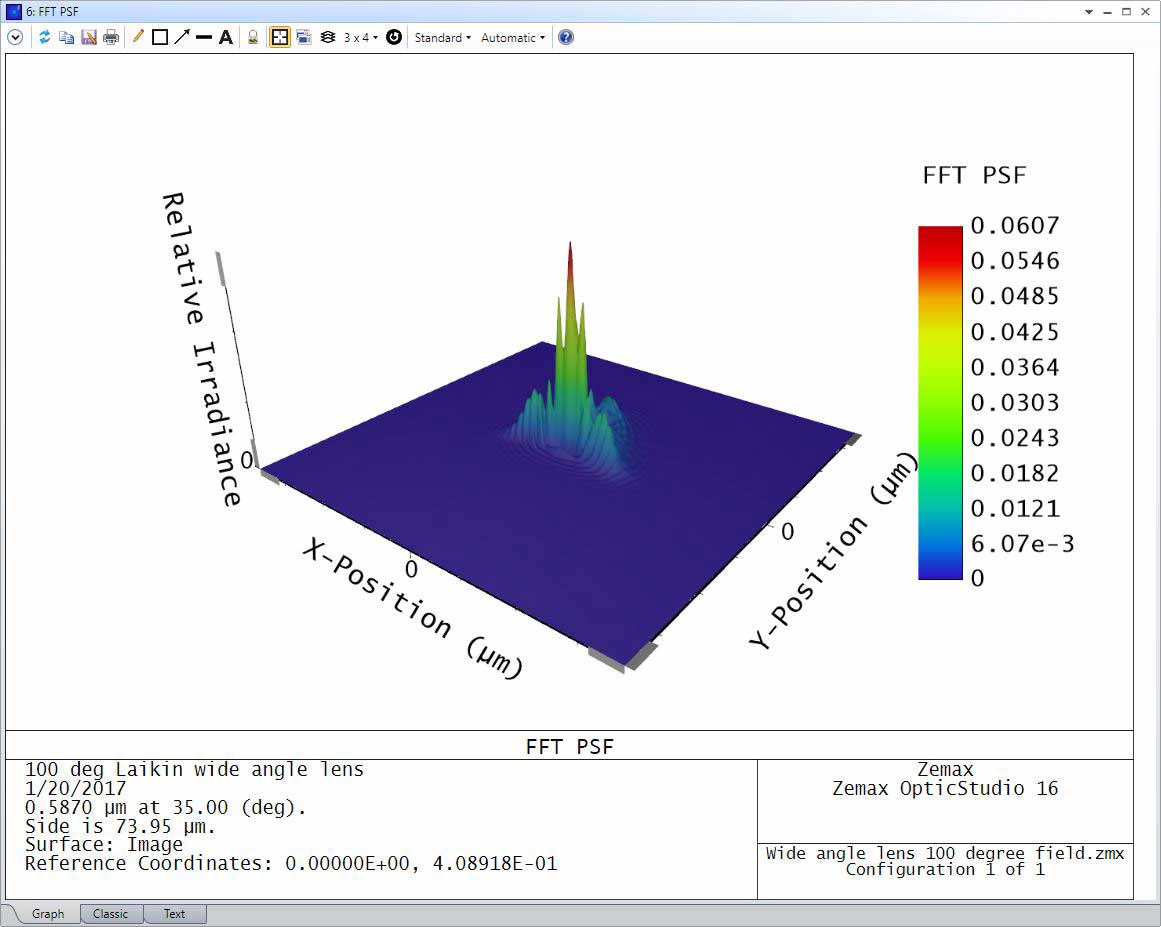Switch to the Graph tab
The height and width of the screenshot is (927, 1161).
[48, 914]
